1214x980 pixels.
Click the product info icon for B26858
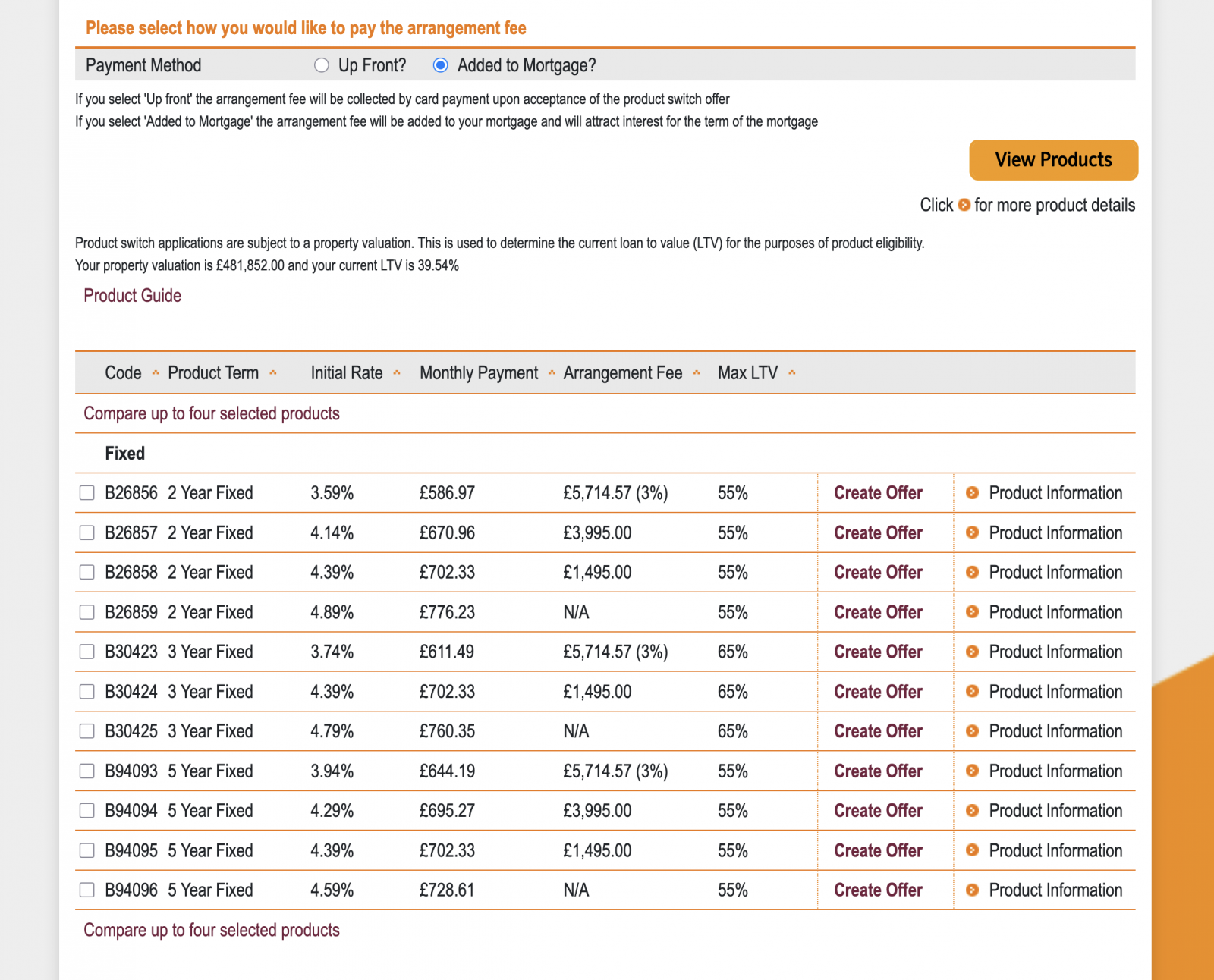(972, 572)
